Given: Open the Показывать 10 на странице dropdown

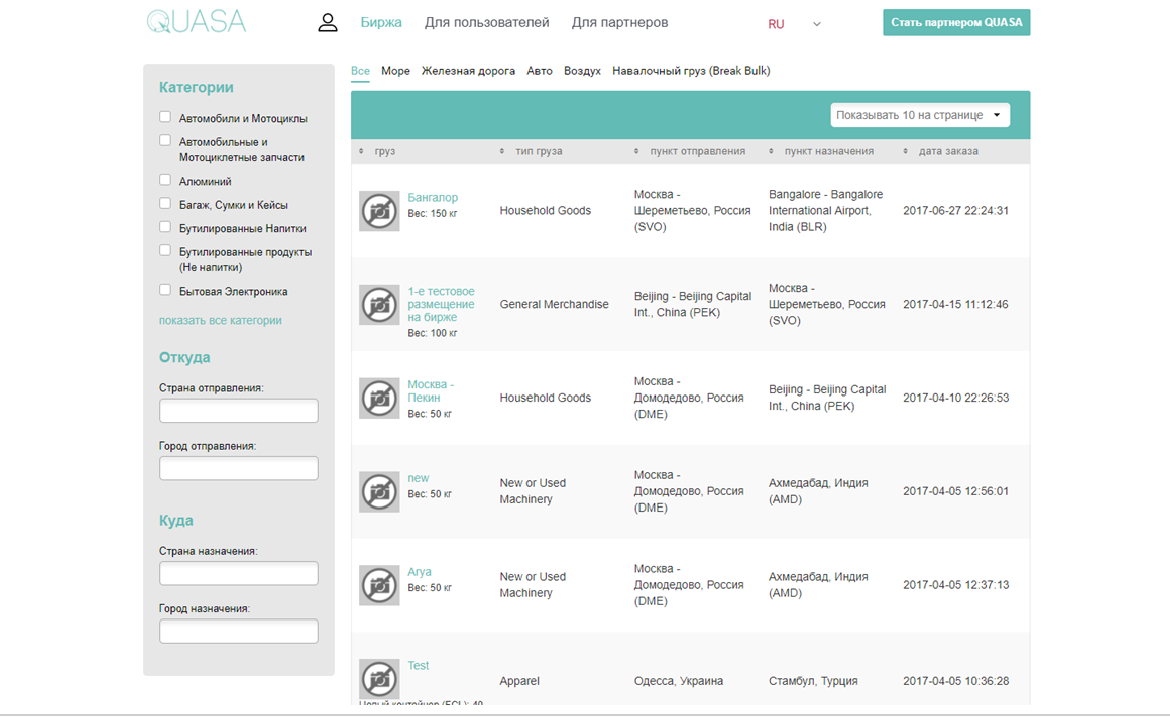Looking at the screenshot, I should [920, 115].
